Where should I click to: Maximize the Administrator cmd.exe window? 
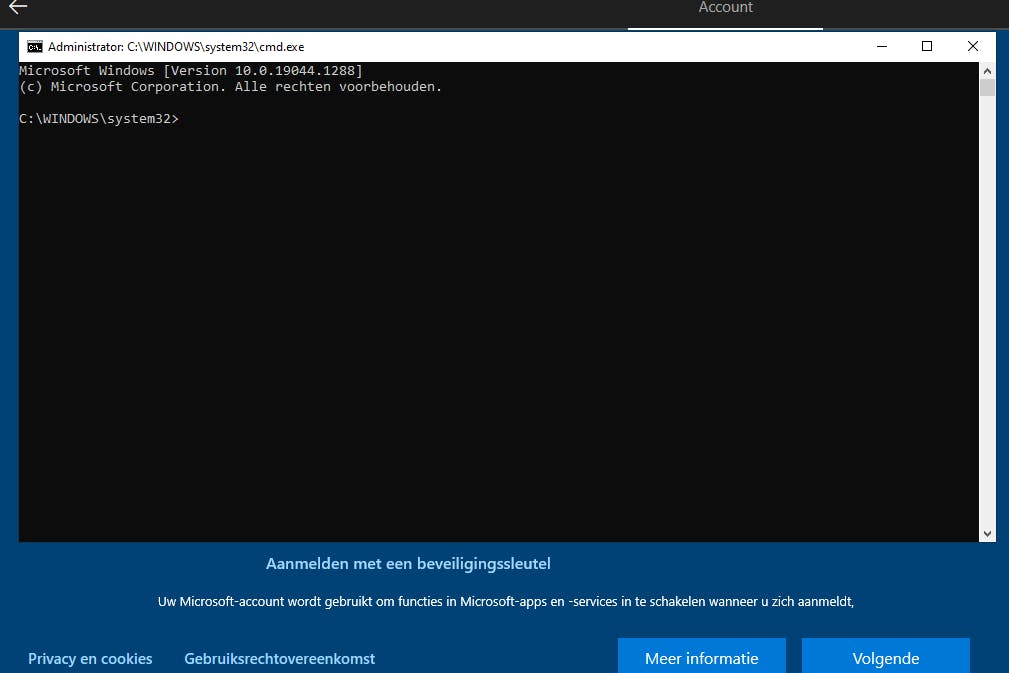pyautogui.click(x=927, y=46)
